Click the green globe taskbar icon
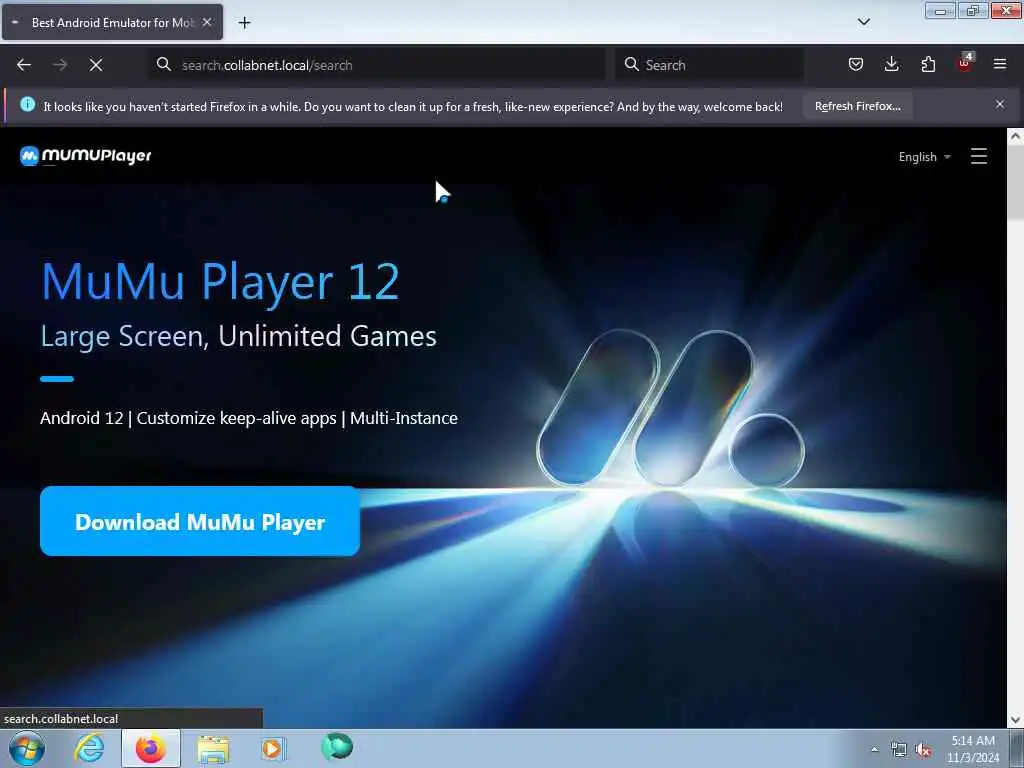This screenshot has height=768, width=1024. click(x=337, y=746)
